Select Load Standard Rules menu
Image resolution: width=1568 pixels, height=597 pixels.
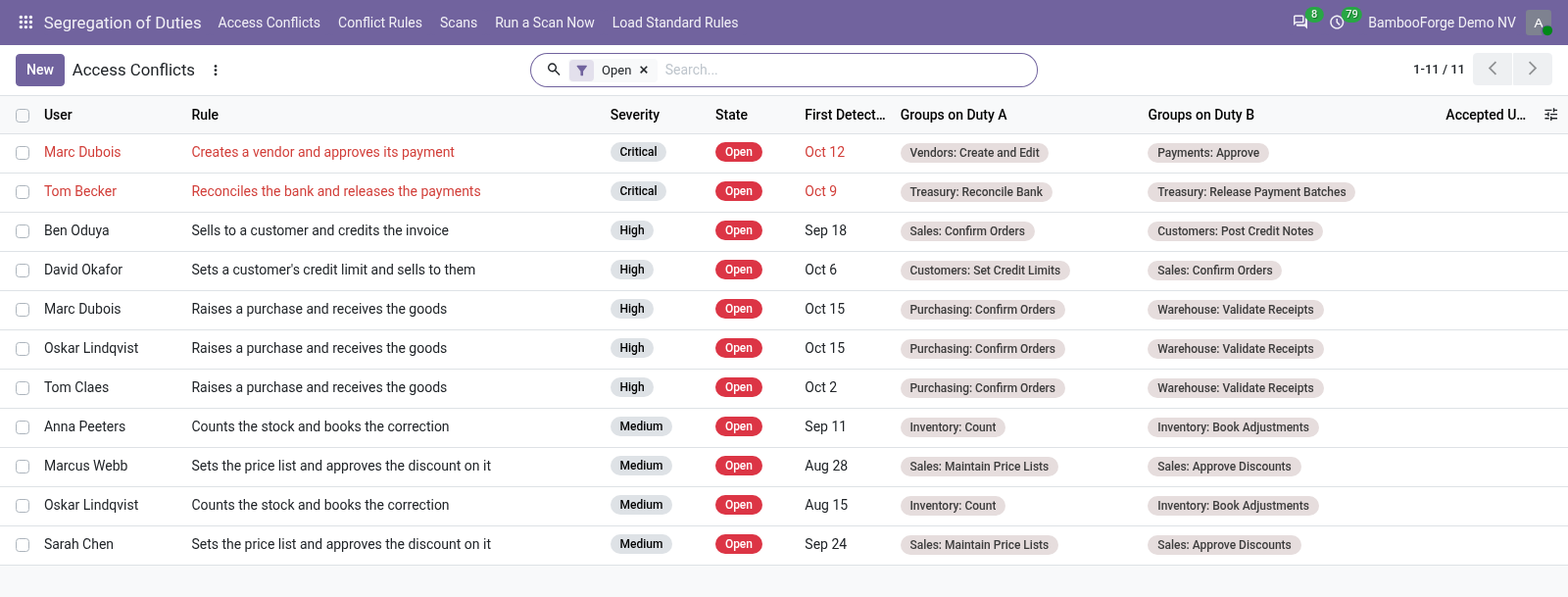[675, 23]
